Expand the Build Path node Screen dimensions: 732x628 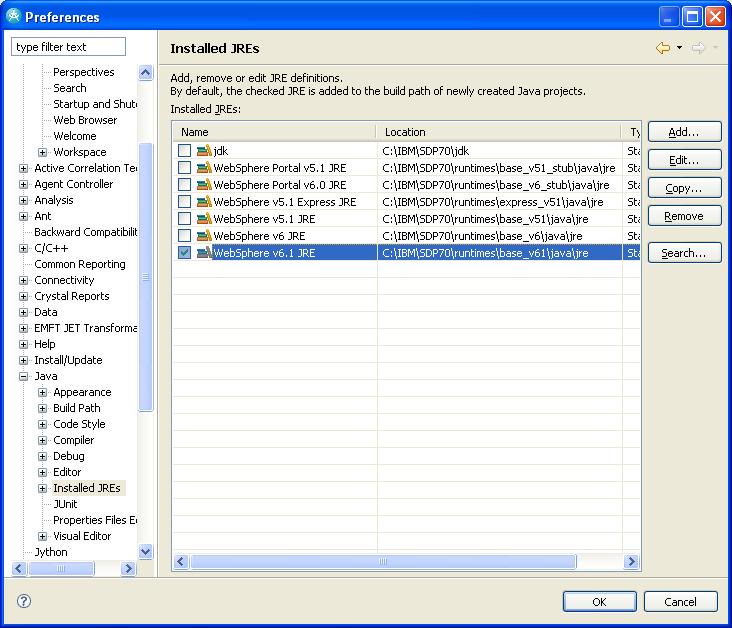click(x=42, y=409)
